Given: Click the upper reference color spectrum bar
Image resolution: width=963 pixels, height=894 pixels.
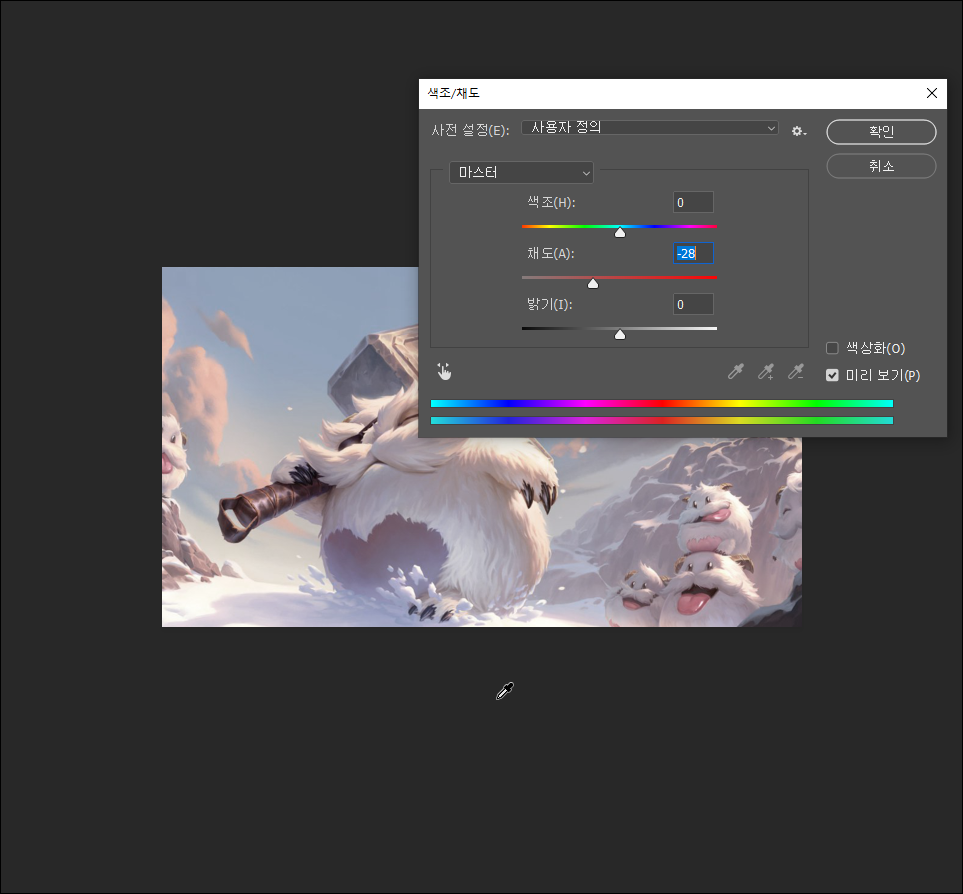Looking at the screenshot, I should 661,403.
